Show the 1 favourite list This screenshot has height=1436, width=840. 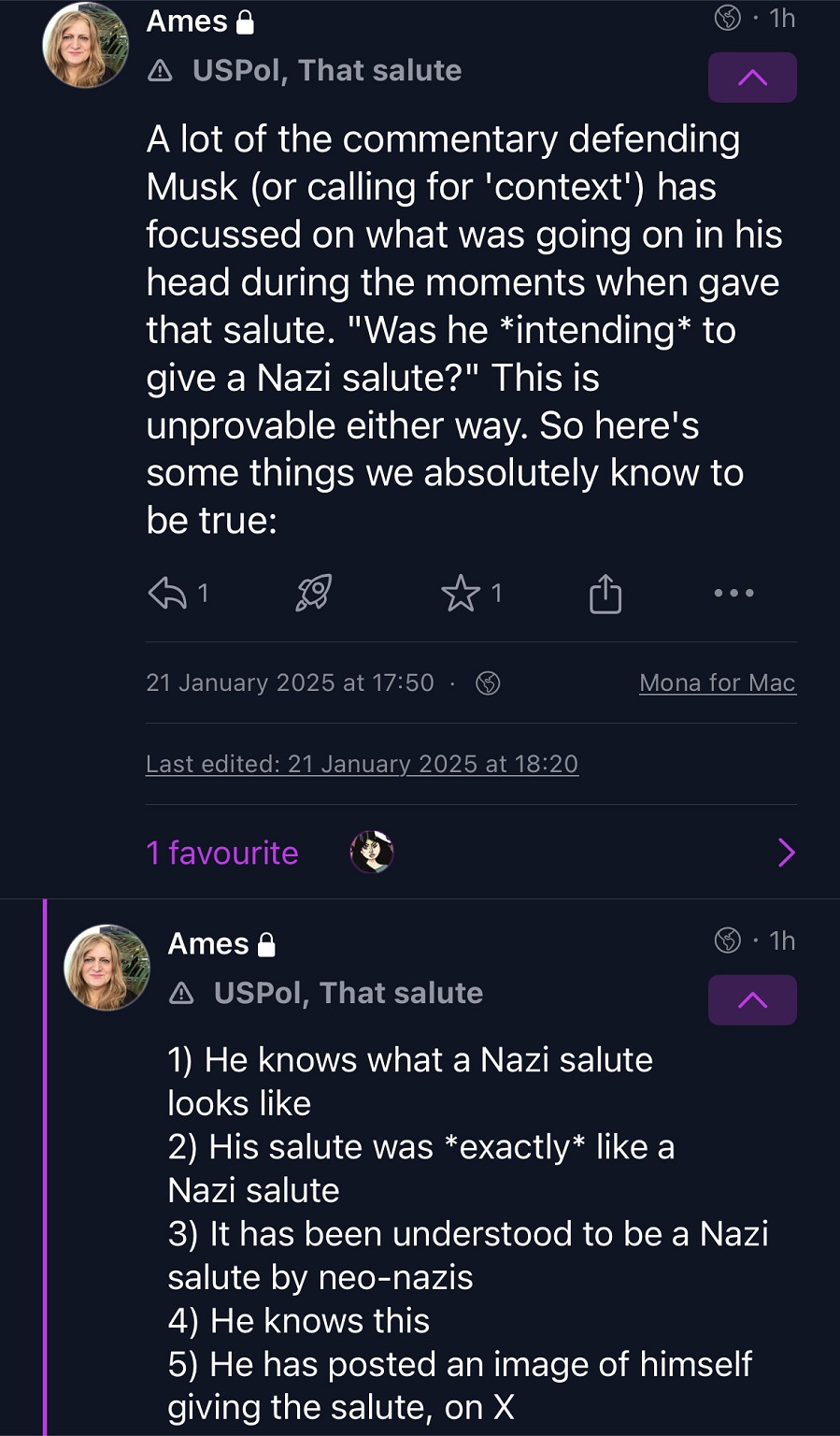222,853
